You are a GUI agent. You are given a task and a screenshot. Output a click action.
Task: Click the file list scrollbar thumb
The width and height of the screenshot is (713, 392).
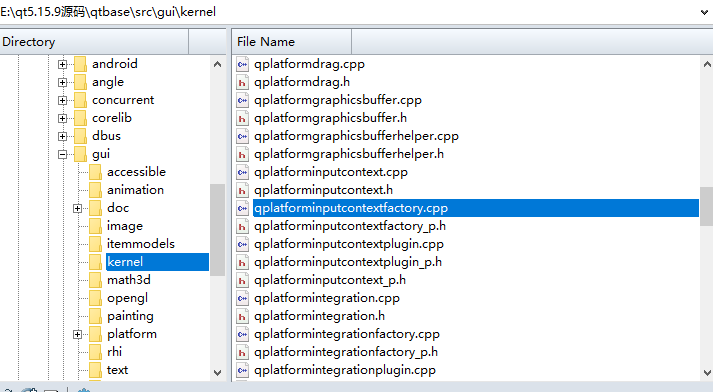tap(707, 206)
